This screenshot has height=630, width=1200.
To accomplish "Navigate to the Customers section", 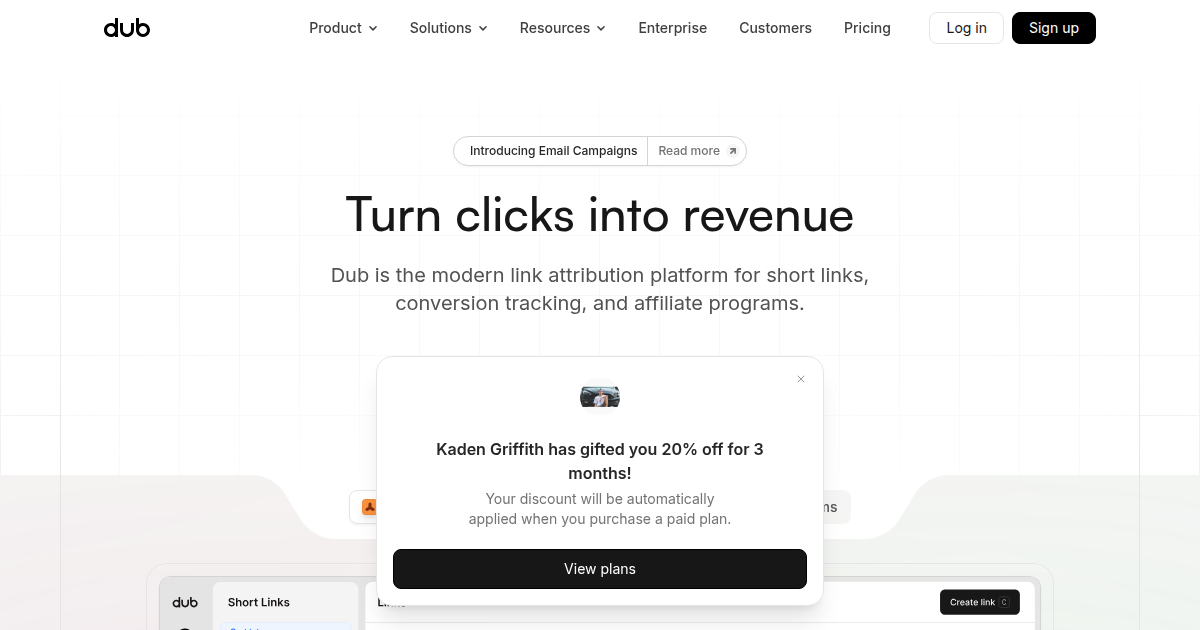I will pos(775,28).
